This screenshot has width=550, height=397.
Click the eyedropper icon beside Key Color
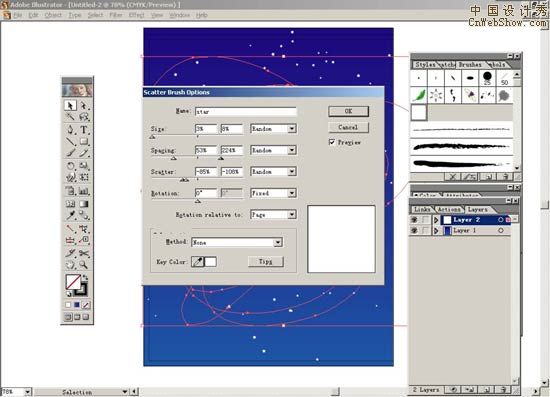click(197, 262)
